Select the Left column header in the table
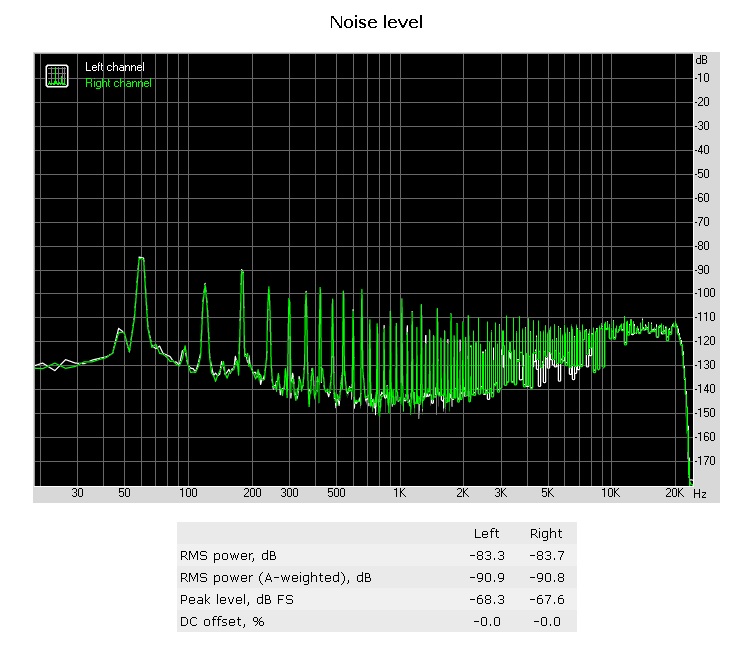752x664 pixels. (486, 533)
